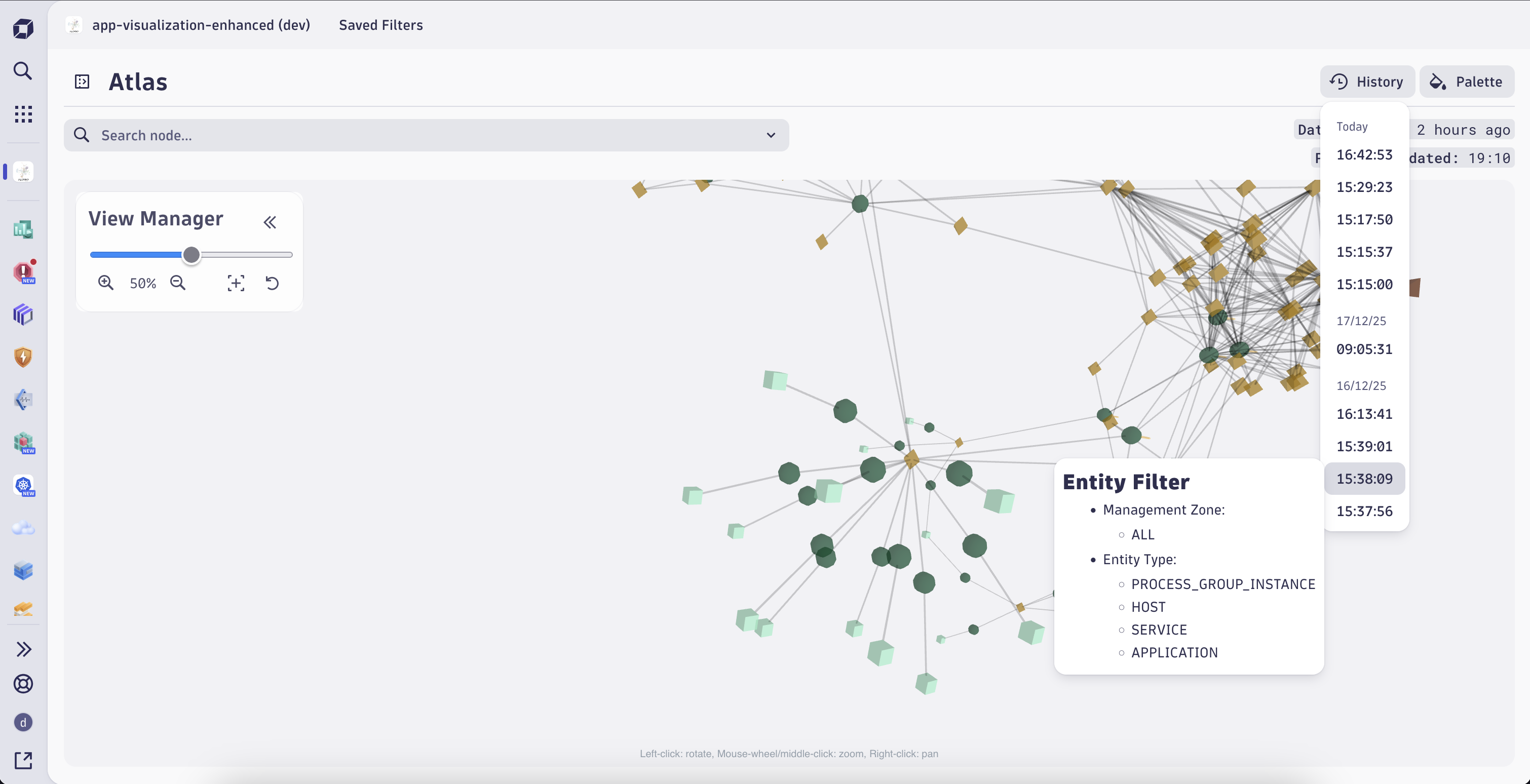
Task: Select history entry 16:42:53
Action: (x=1364, y=154)
